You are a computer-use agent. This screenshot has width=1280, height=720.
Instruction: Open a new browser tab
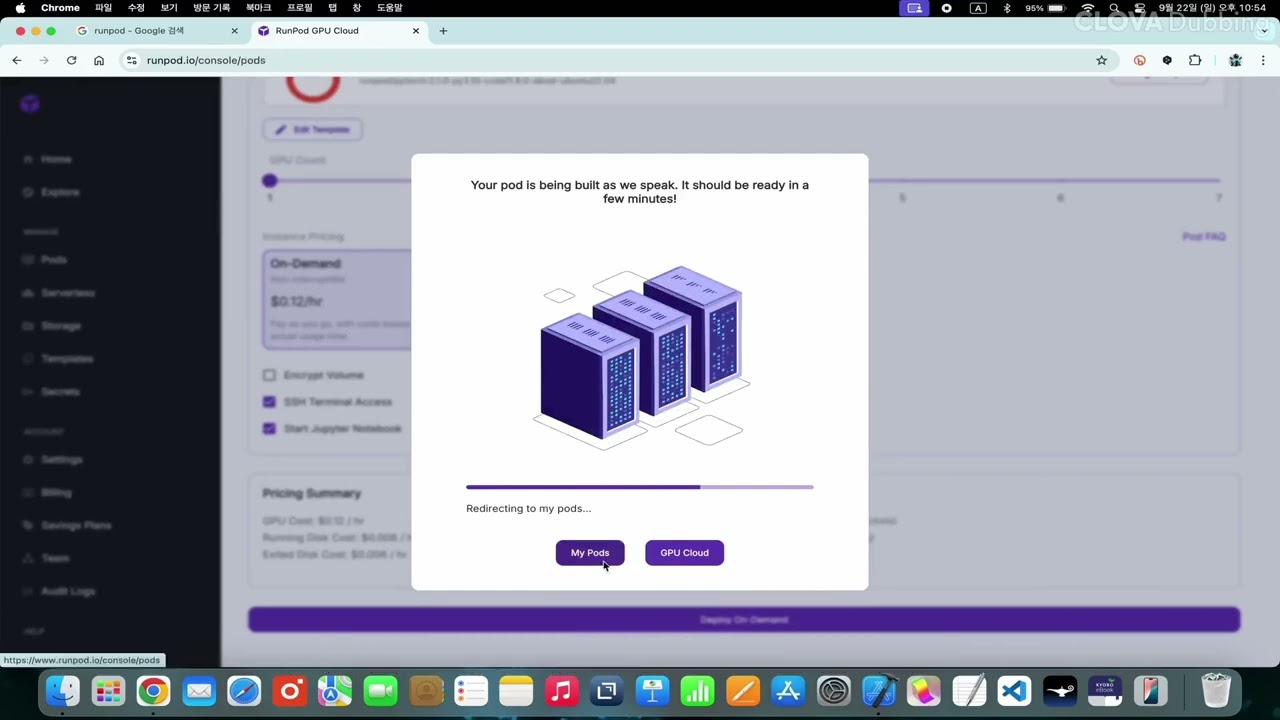tap(443, 31)
